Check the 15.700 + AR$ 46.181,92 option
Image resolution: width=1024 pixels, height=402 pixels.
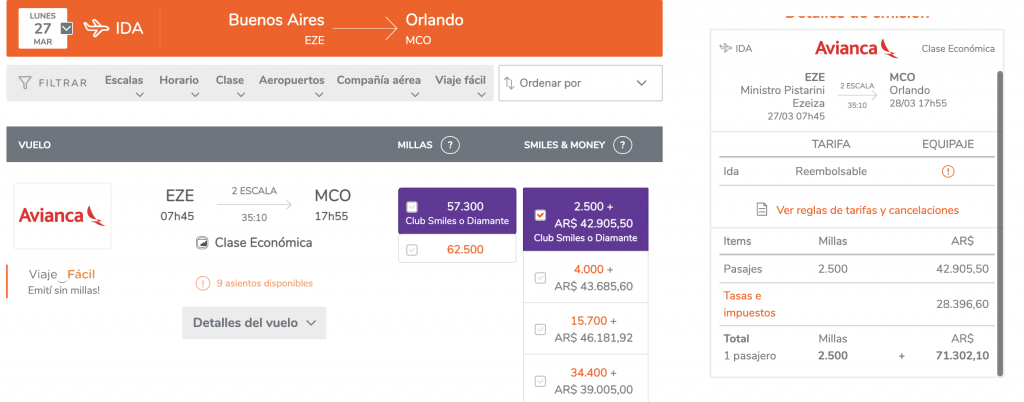click(540, 329)
